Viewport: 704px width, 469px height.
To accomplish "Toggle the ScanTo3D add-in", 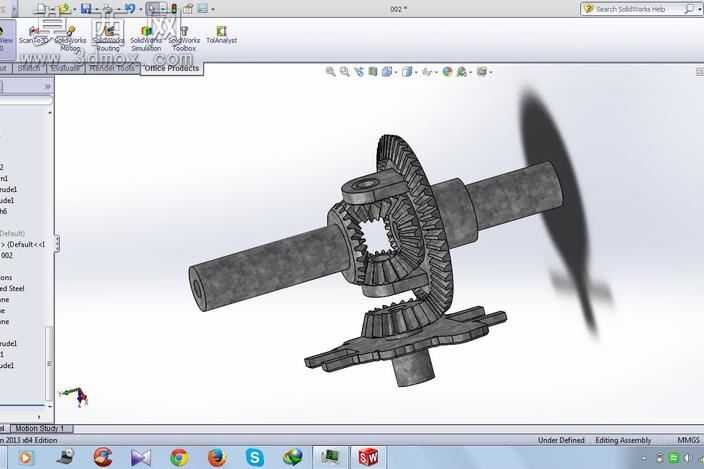I will pos(33,35).
